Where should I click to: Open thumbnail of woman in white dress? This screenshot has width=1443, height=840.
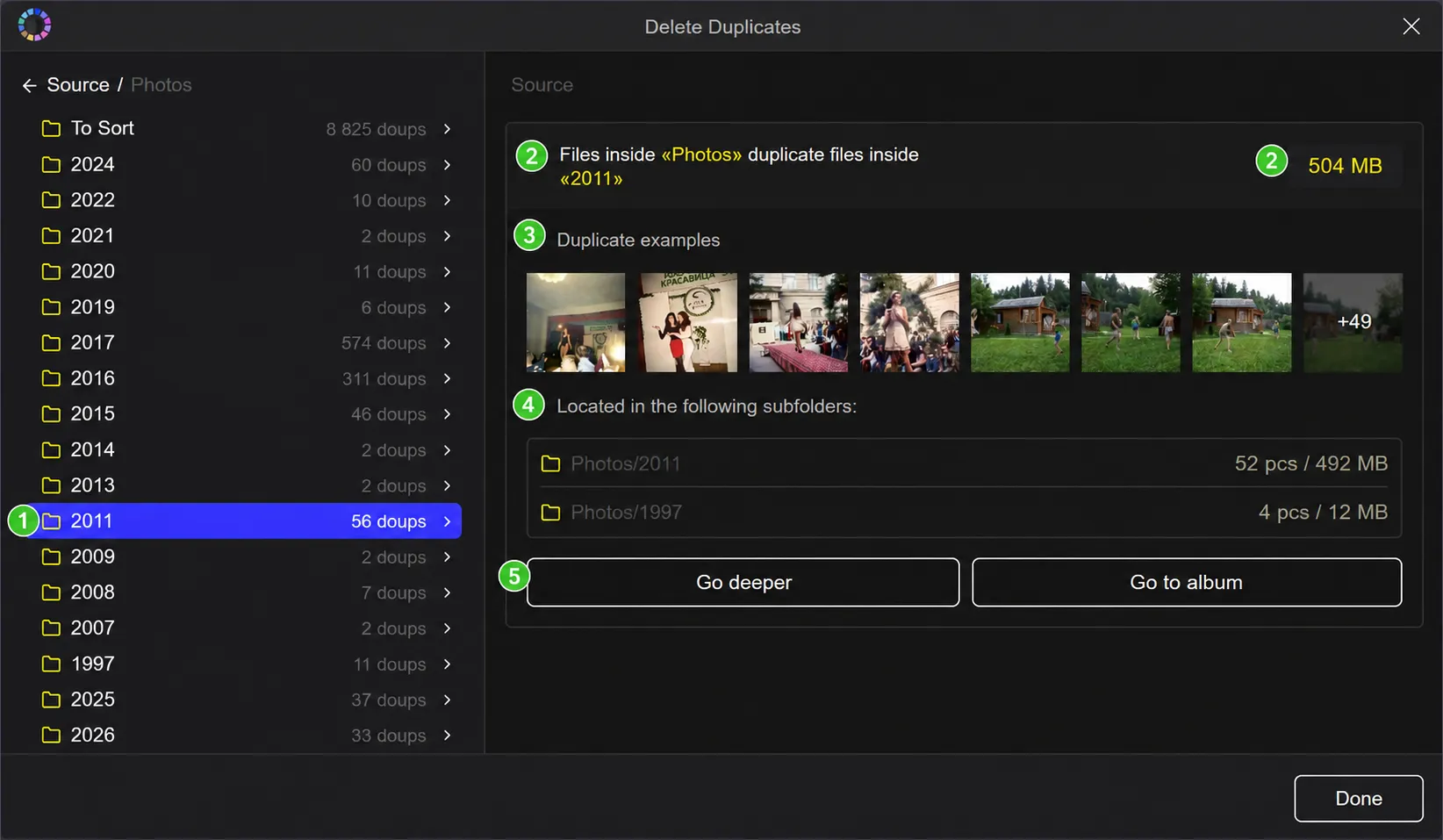(909, 322)
